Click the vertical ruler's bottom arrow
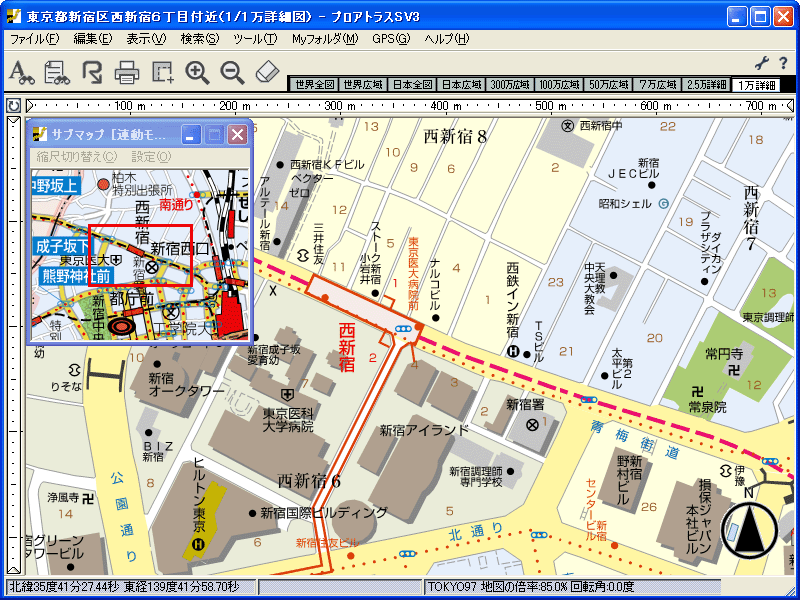Viewport: 800px width, 600px height. point(13,569)
